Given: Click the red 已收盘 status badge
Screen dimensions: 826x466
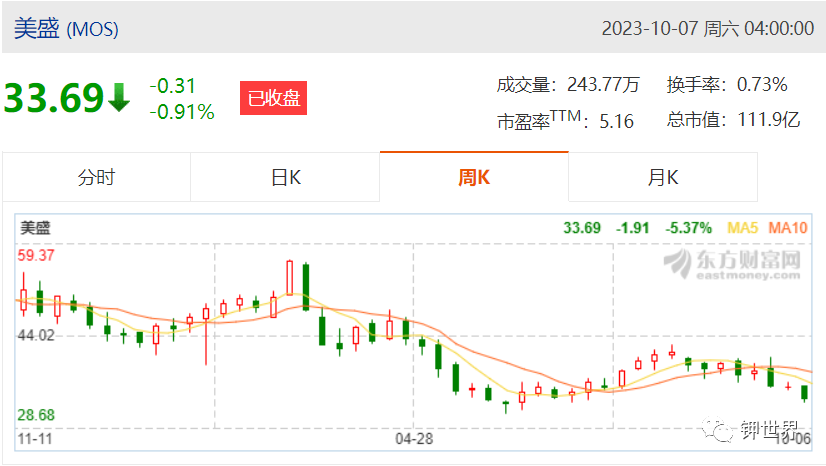Looking at the screenshot, I should pos(273,98).
